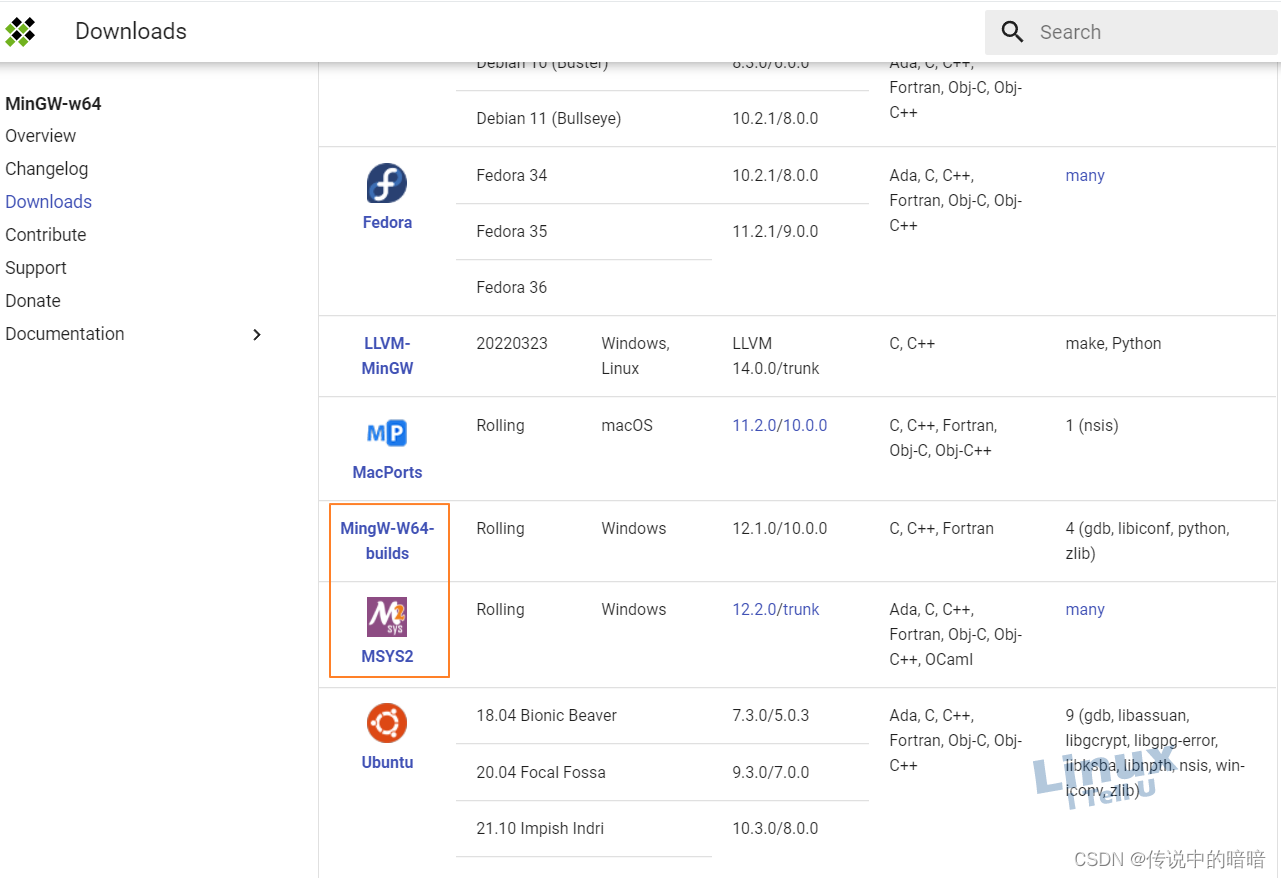Image resolution: width=1281 pixels, height=878 pixels.
Task: Click the 12.2.0 MSYS2 version link
Action: (x=754, y=609)
